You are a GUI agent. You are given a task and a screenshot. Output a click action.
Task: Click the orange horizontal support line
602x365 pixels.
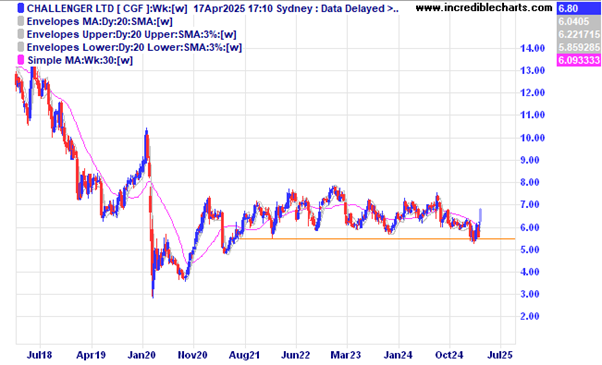(376, 239)
